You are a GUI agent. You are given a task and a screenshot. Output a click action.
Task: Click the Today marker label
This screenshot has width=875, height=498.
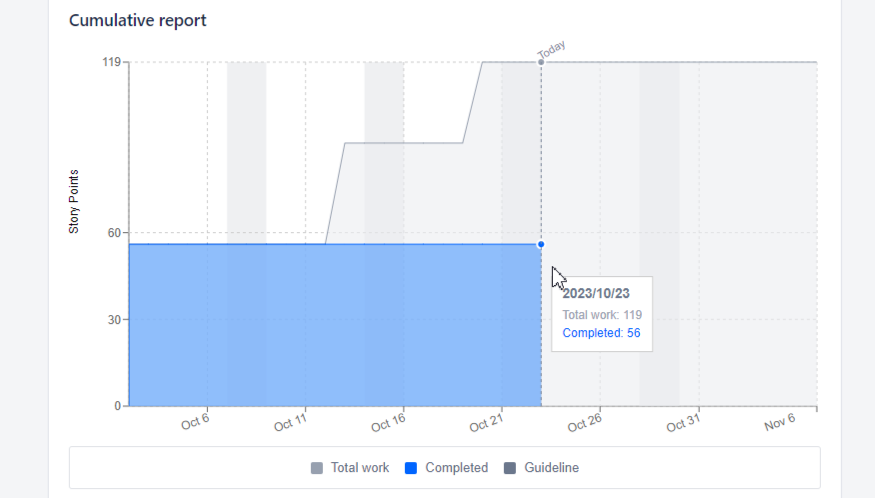(551, 51)
